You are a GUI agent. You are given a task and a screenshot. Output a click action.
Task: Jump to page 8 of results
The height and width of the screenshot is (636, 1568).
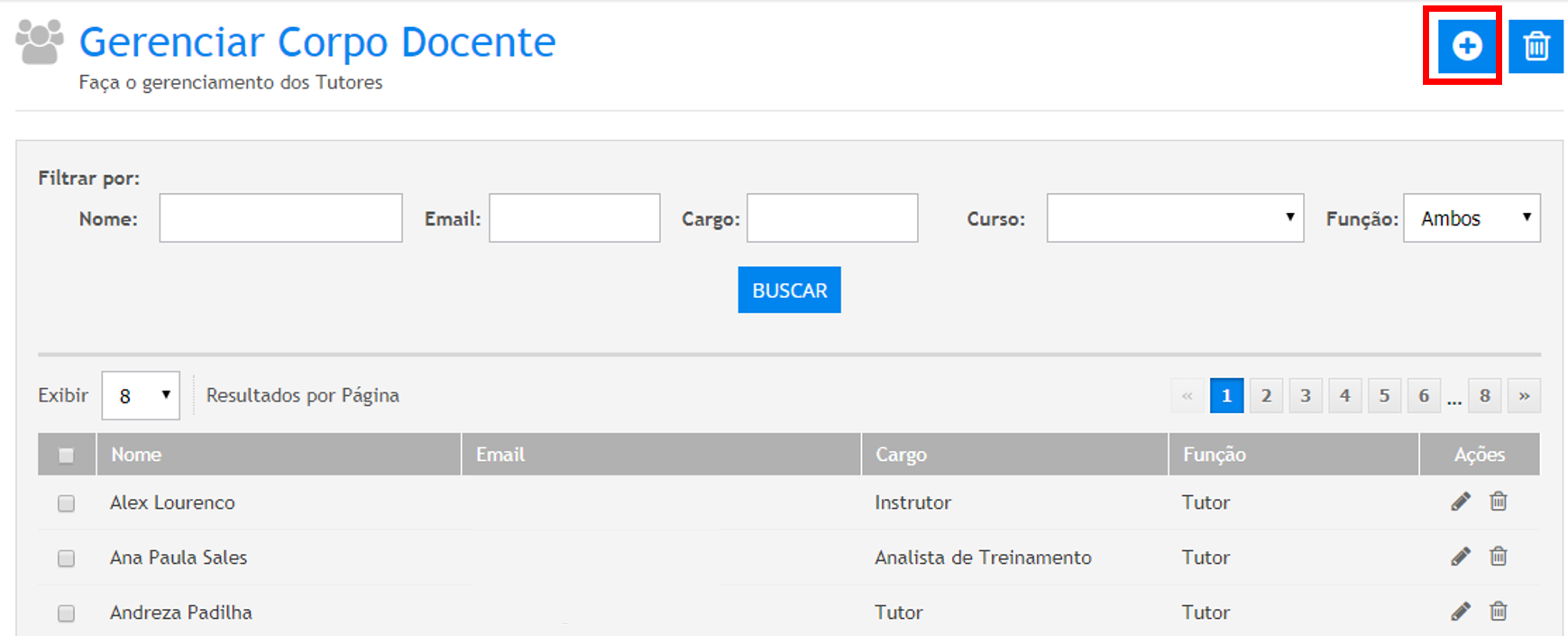1484,396
